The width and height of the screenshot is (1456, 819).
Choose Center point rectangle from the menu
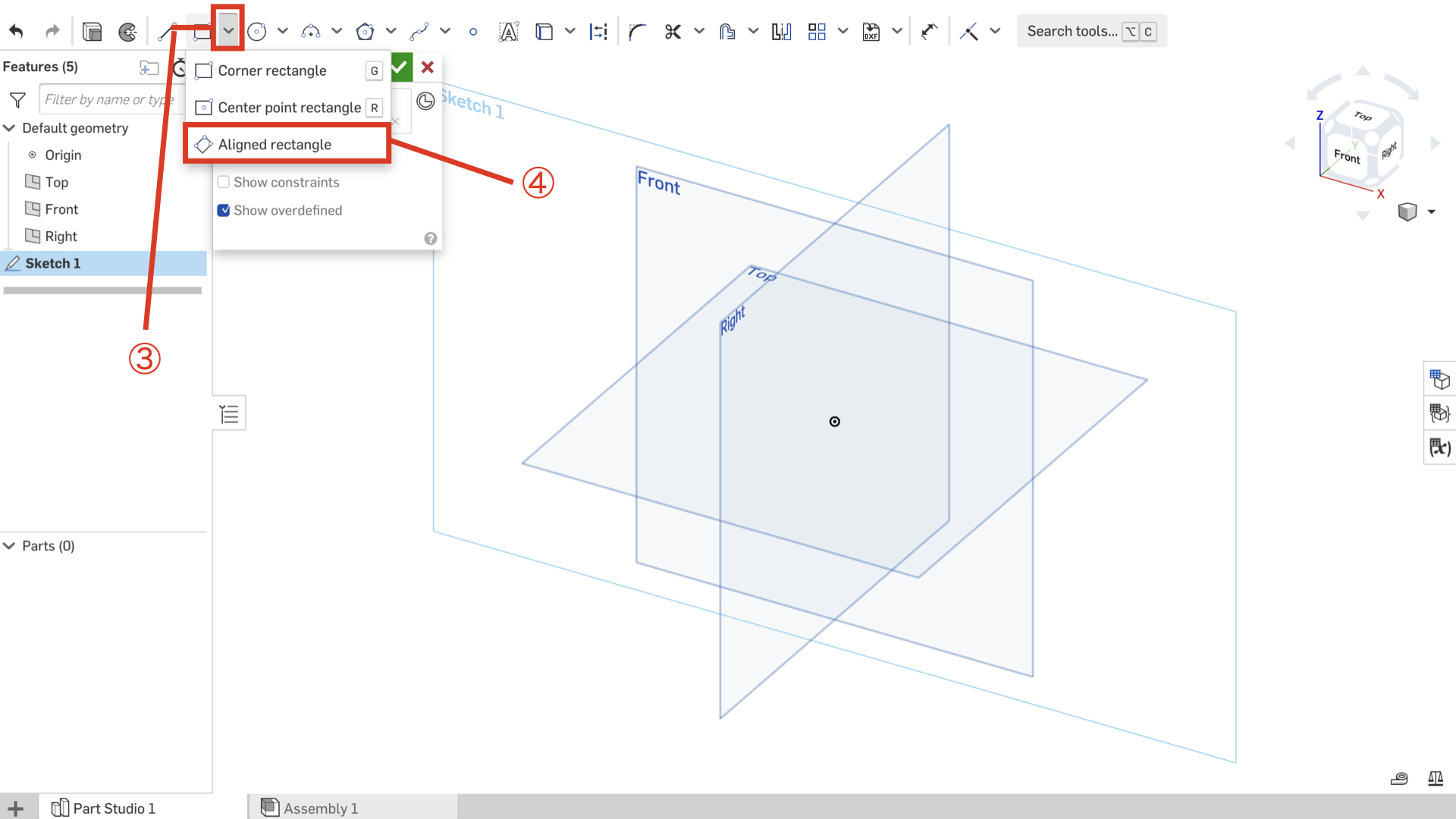point(289,107)
